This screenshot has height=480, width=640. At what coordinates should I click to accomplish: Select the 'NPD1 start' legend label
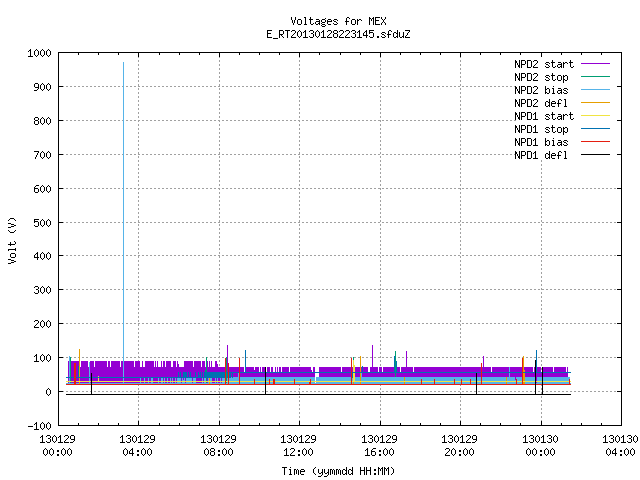coord(544,116)
